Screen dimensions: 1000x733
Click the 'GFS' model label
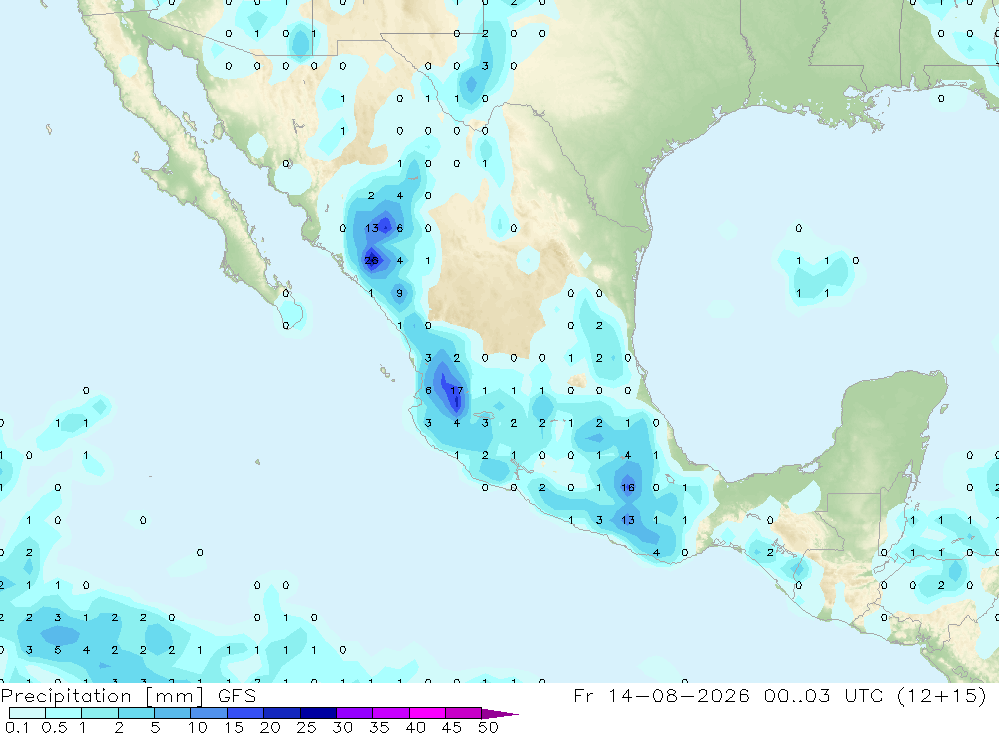coord(237,696)
